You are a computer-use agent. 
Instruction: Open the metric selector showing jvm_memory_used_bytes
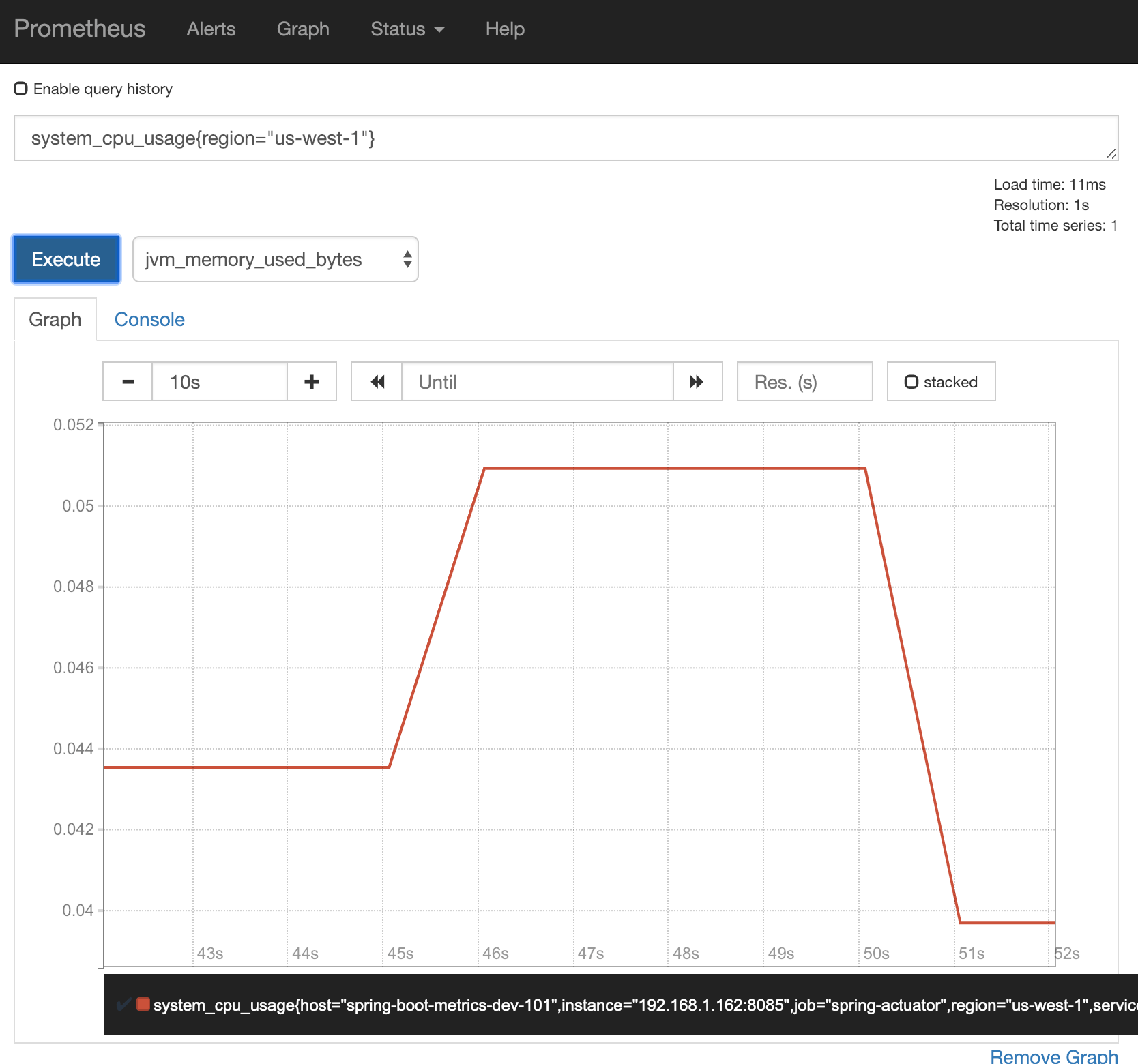click(x=275, y=259)
